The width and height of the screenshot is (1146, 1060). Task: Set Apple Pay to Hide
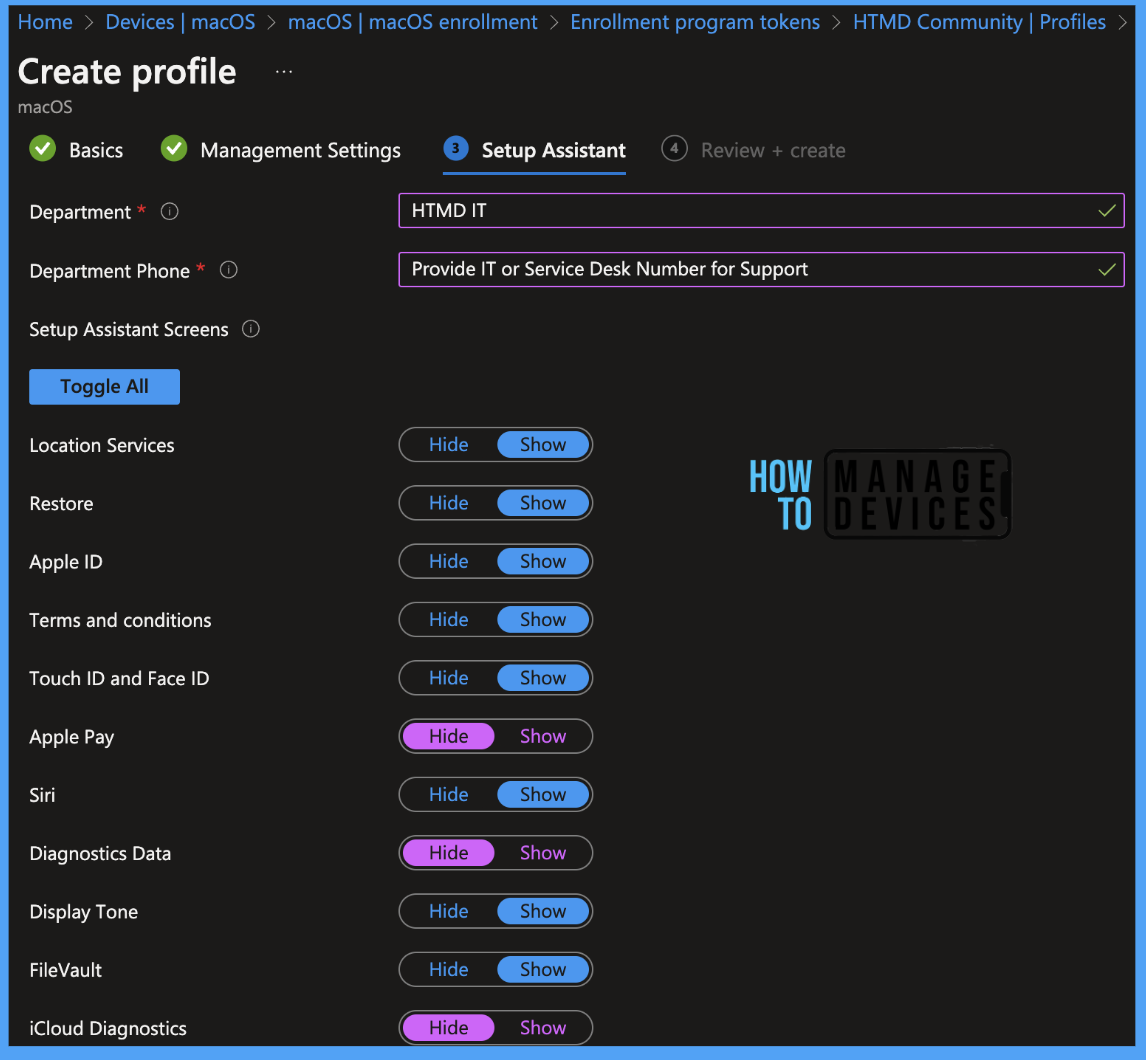pyautogui.click(x=449, y=736)
